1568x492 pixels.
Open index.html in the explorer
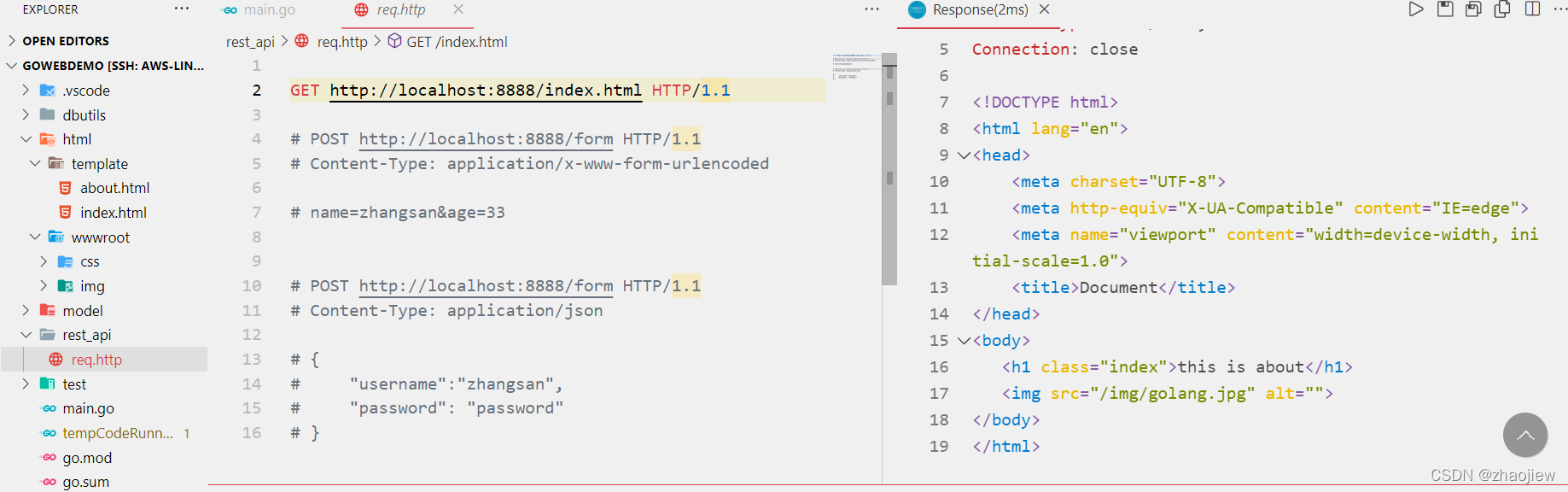coord(103,213)
